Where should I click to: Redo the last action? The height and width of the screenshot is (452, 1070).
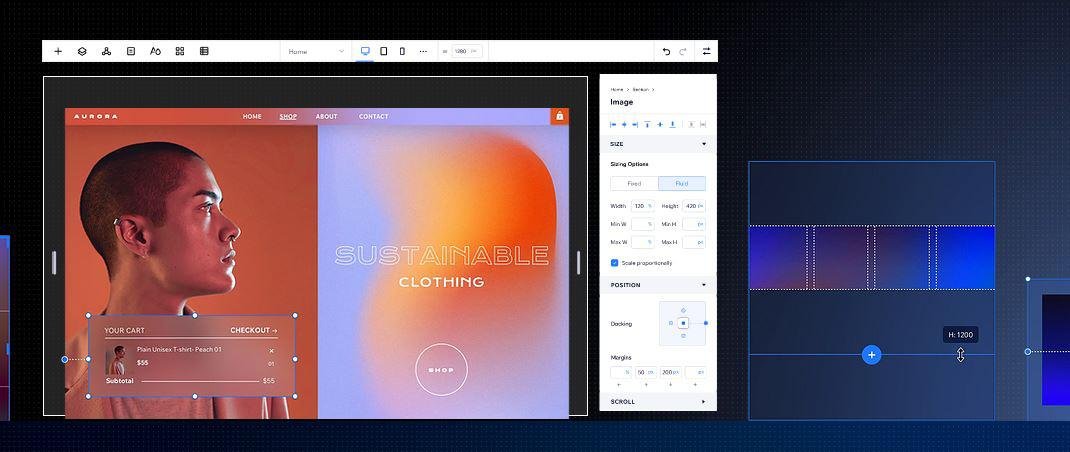[x=682, y=51]
